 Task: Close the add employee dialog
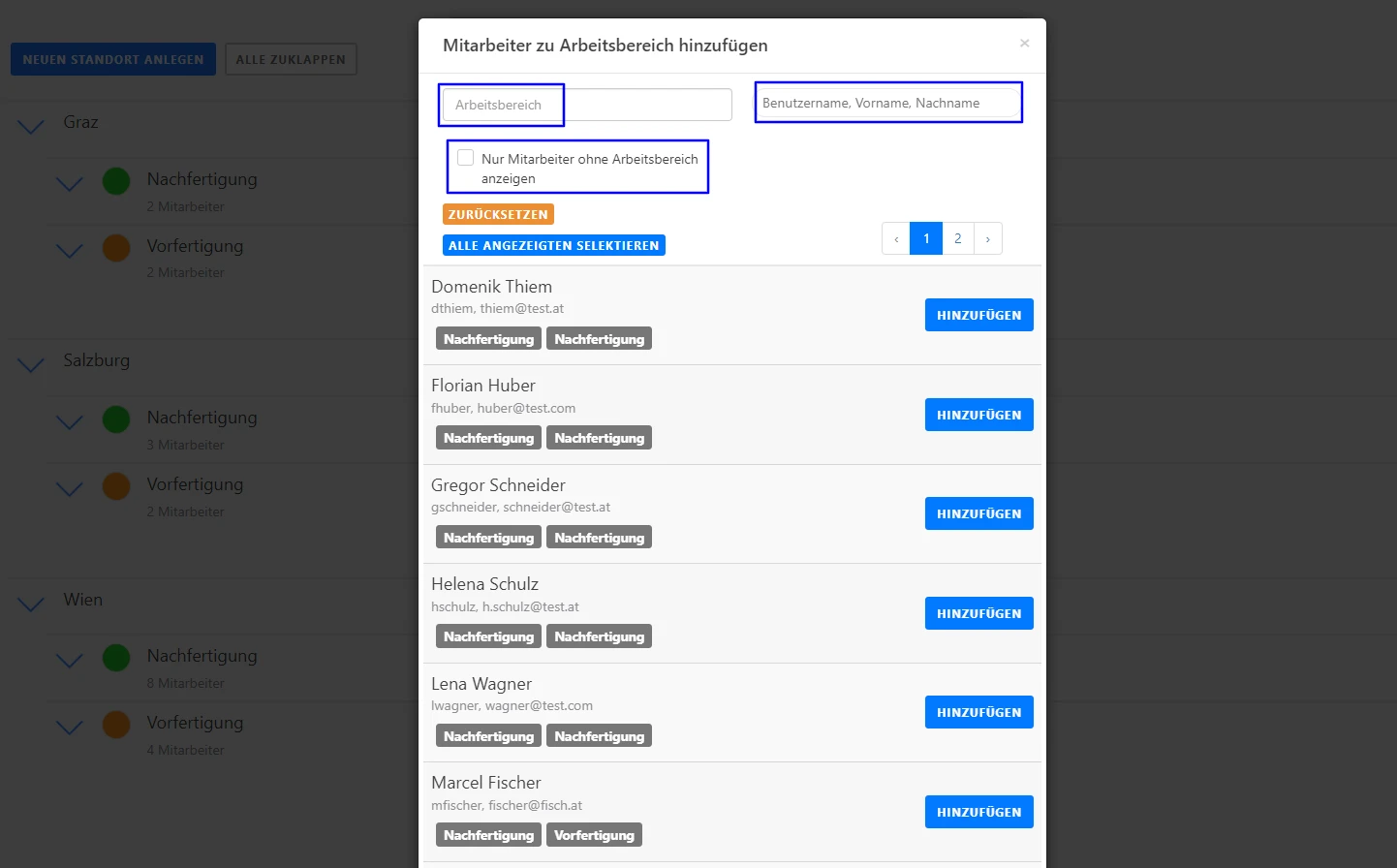[x=1024, y=44]
